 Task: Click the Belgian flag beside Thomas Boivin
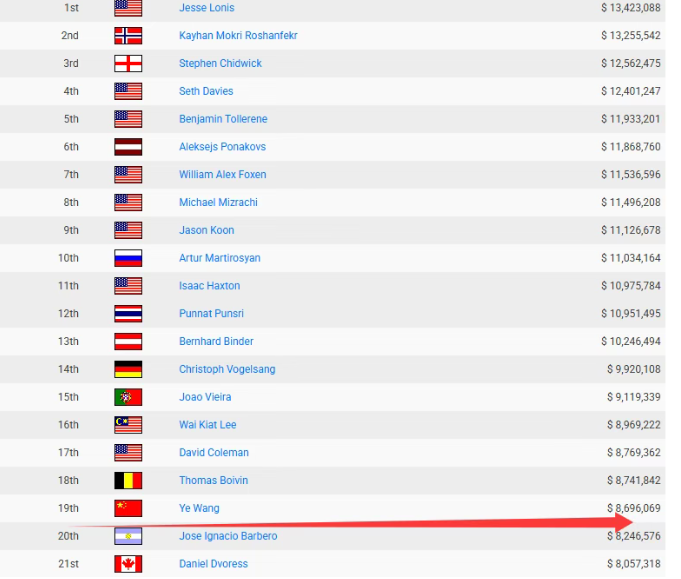click(128, 481)
